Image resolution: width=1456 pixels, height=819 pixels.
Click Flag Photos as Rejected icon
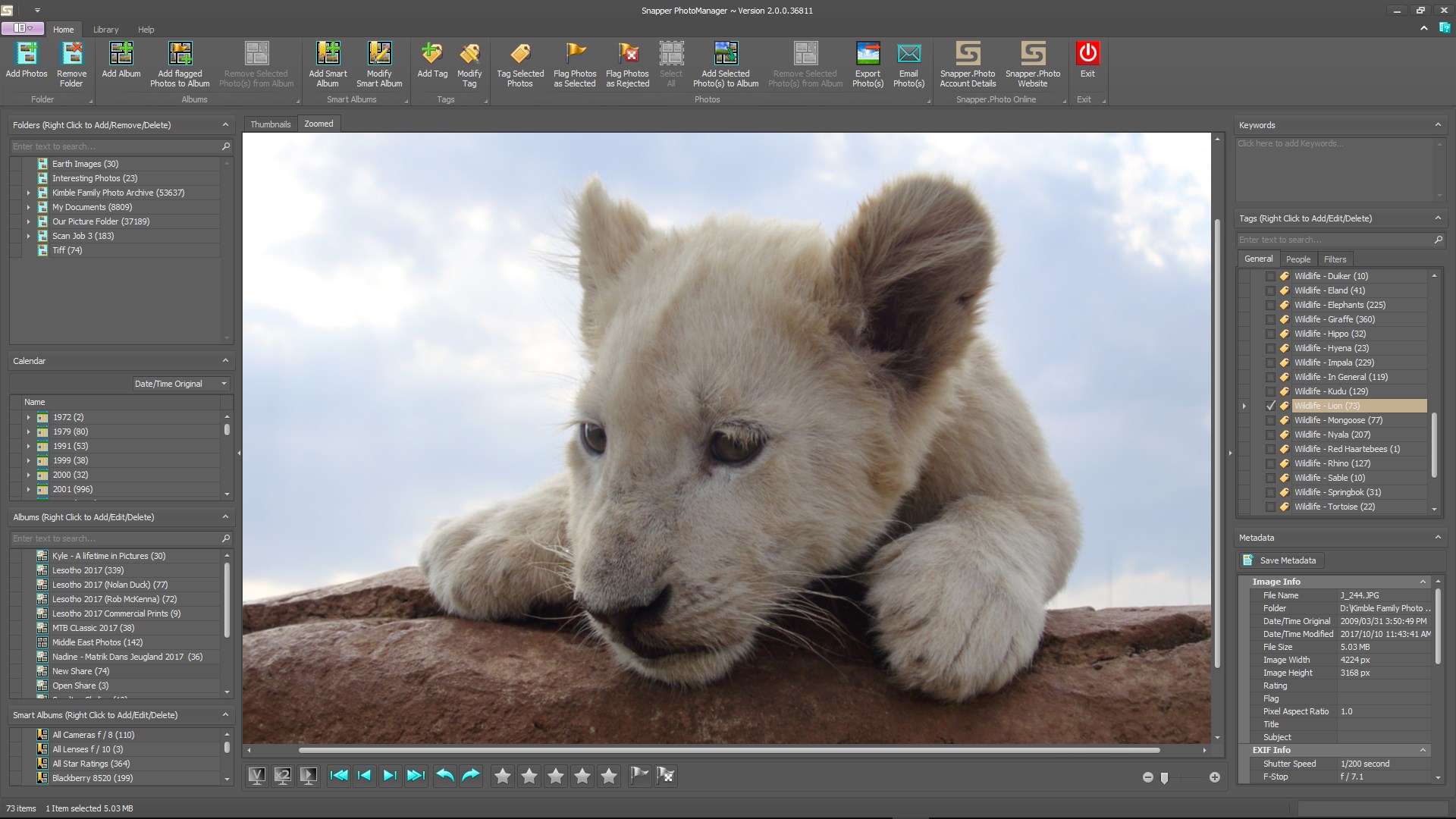pyautogui.click(x=627, y=55)
